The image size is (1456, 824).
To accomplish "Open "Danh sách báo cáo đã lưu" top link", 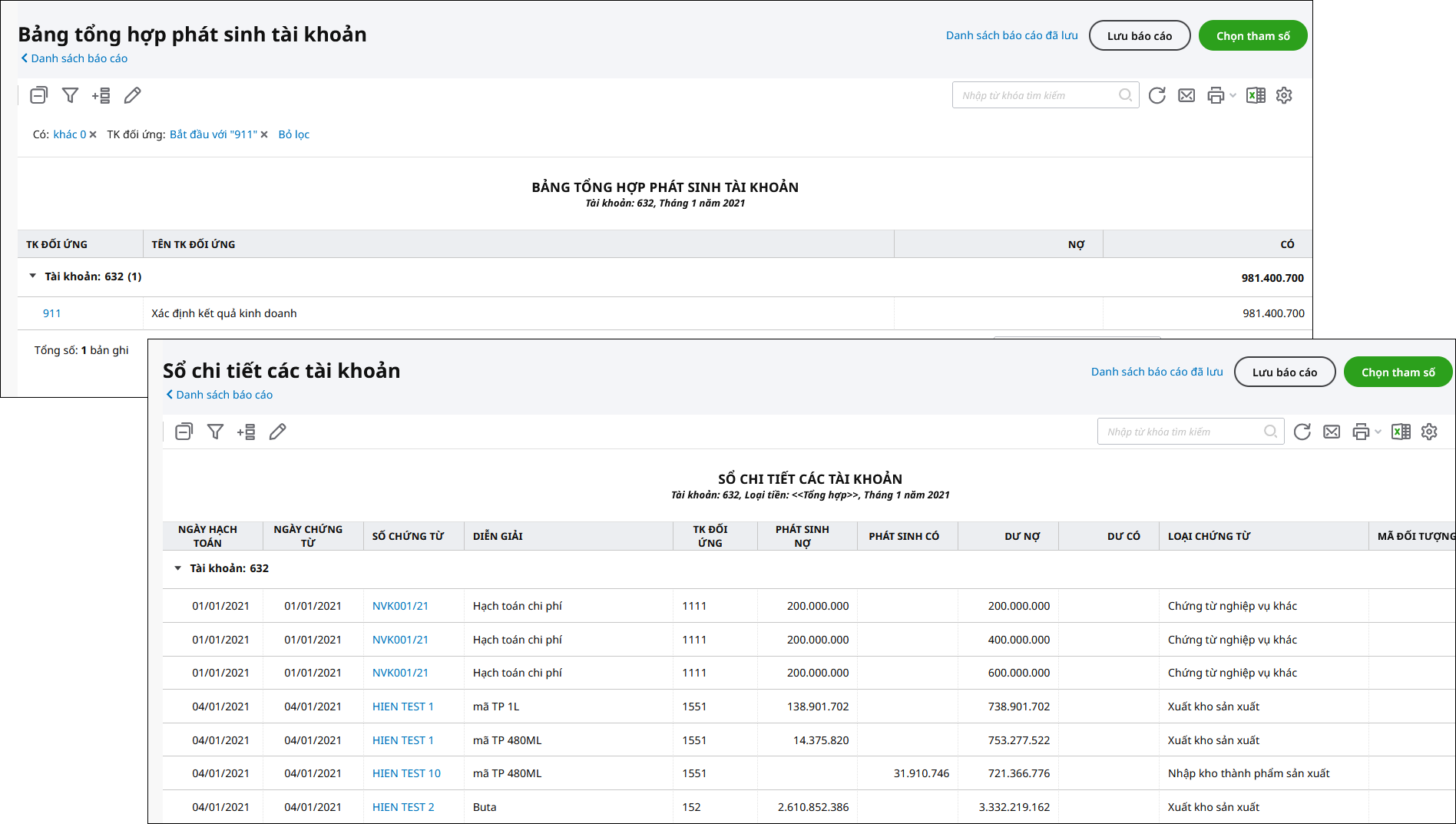I will point(1011,35).
